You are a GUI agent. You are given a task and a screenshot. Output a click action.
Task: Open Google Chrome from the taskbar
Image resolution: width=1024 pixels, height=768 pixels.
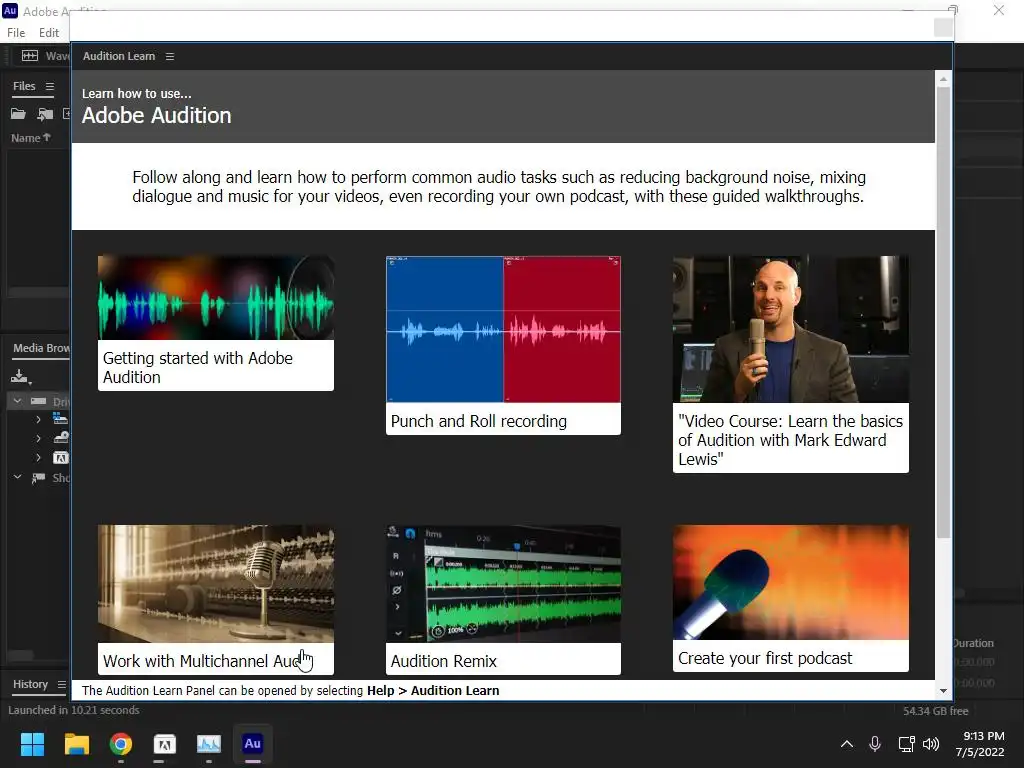tap(121, 744)
